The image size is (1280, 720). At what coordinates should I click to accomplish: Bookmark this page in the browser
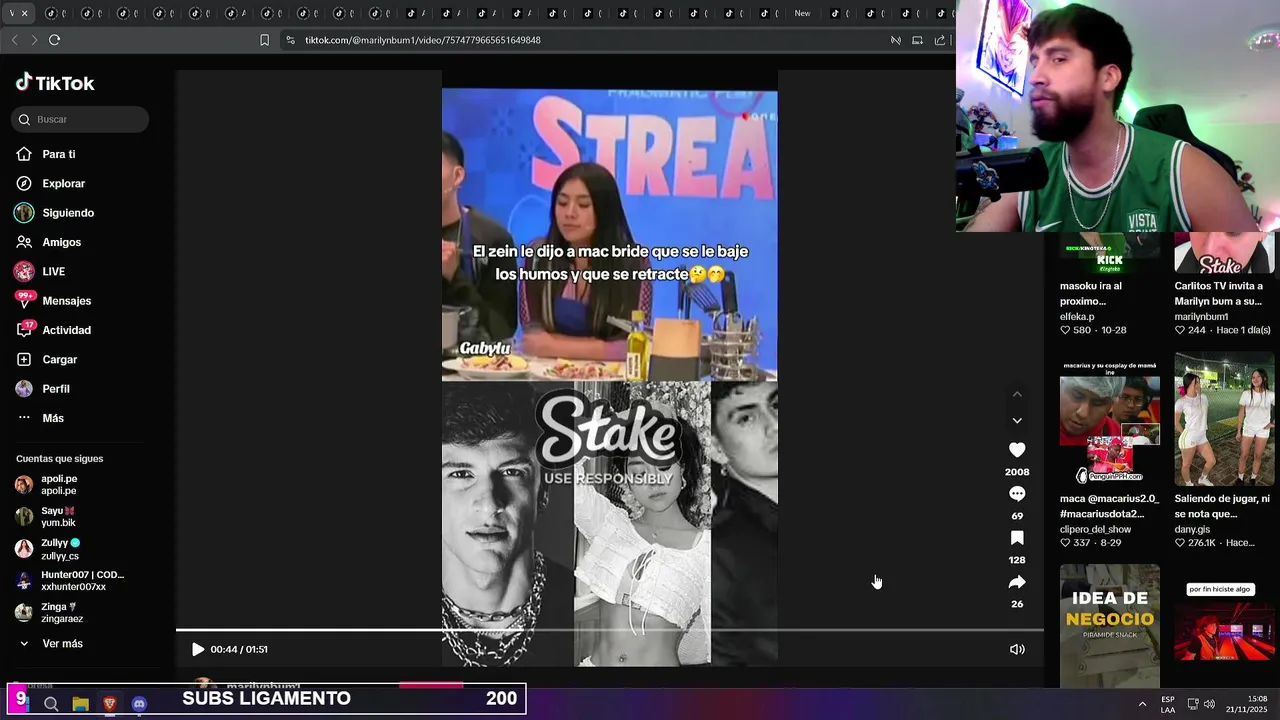click(264, 40)
